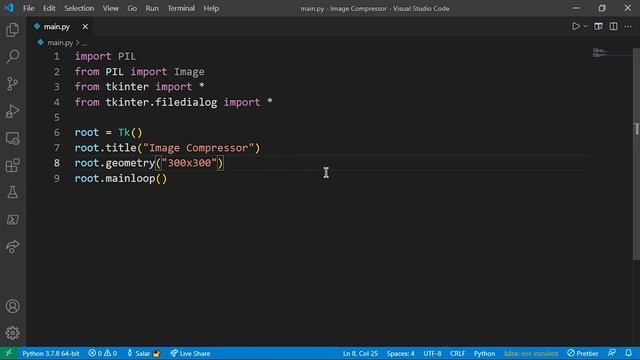Click the Prettier status item
Screen dimensions: 640x360
(582, 353)
